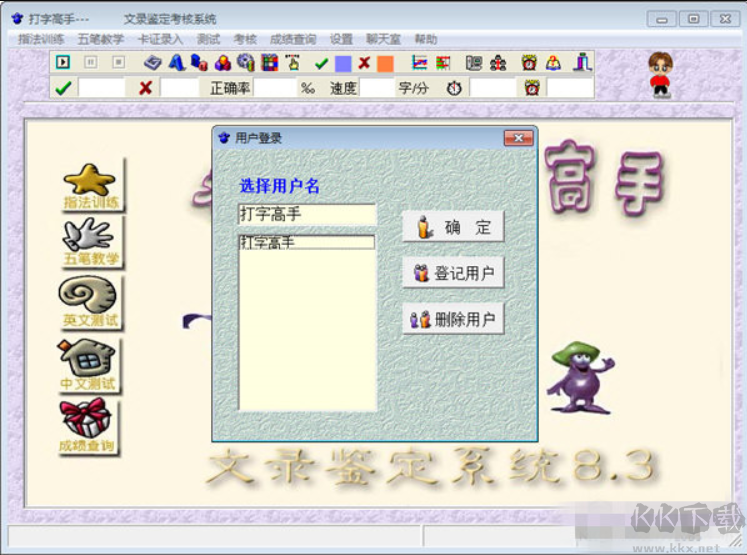Open the 测试 menu
The image size is (747, 555).
[x=209, y=40]
